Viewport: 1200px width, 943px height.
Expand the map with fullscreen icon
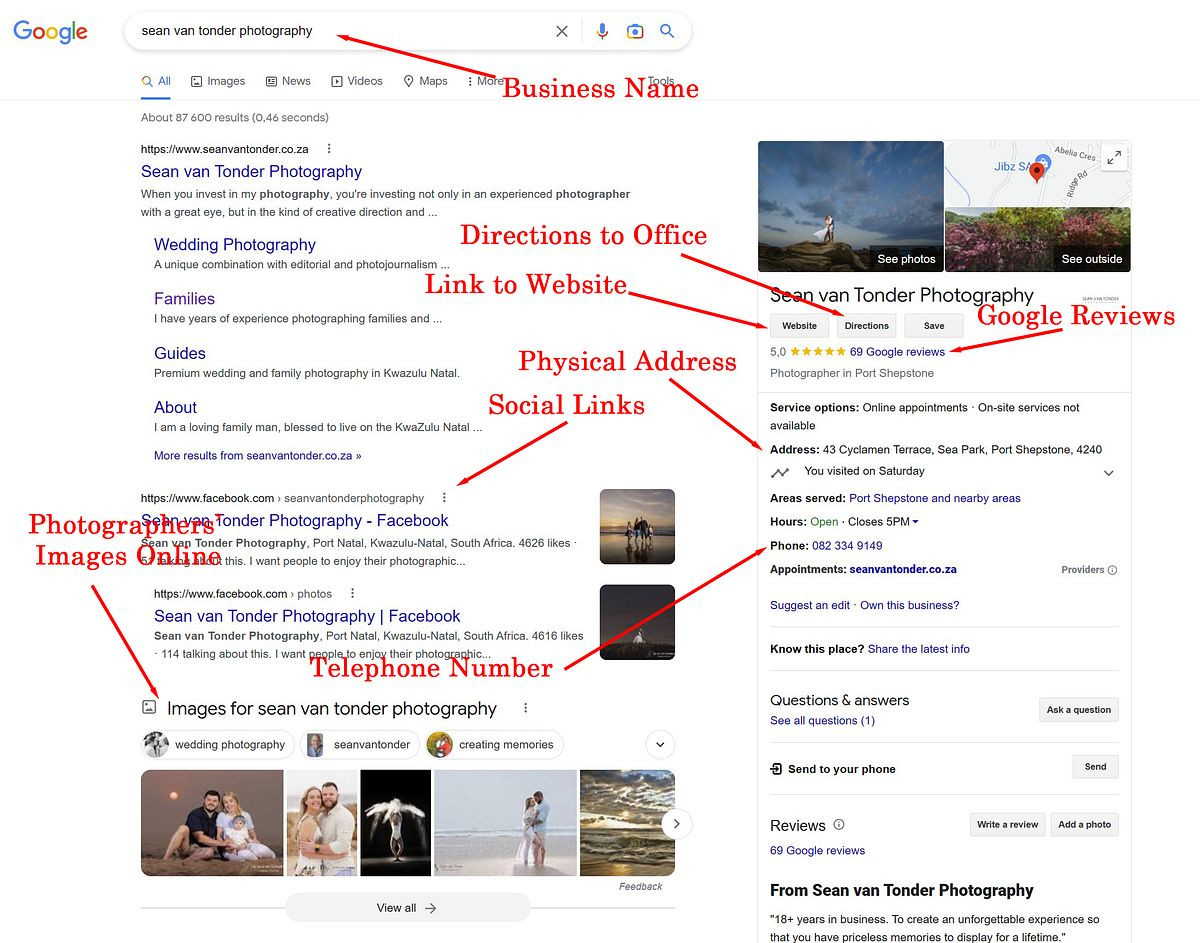1114,157
